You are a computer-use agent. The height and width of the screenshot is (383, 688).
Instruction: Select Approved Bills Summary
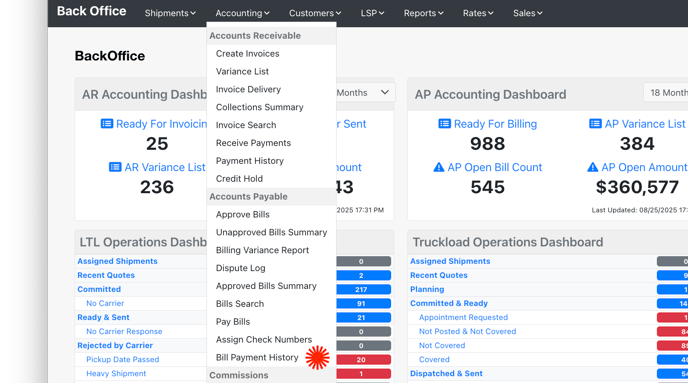pos(266,286)
